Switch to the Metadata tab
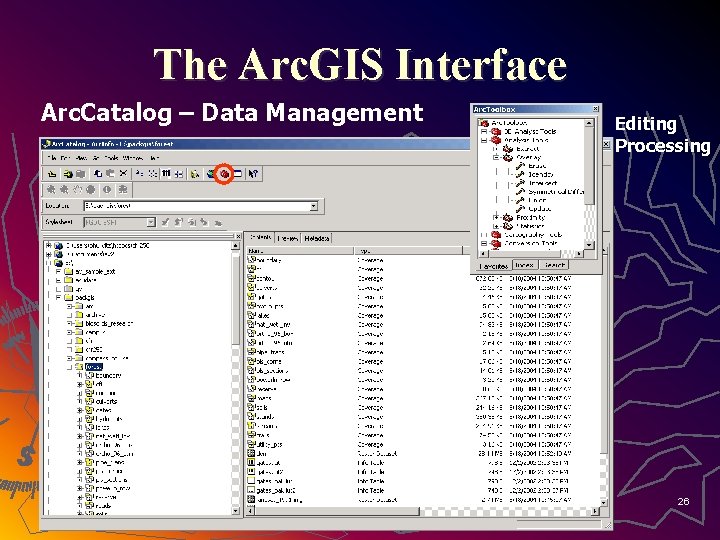This screenshot has height=540, width=720. click(316, 238)
